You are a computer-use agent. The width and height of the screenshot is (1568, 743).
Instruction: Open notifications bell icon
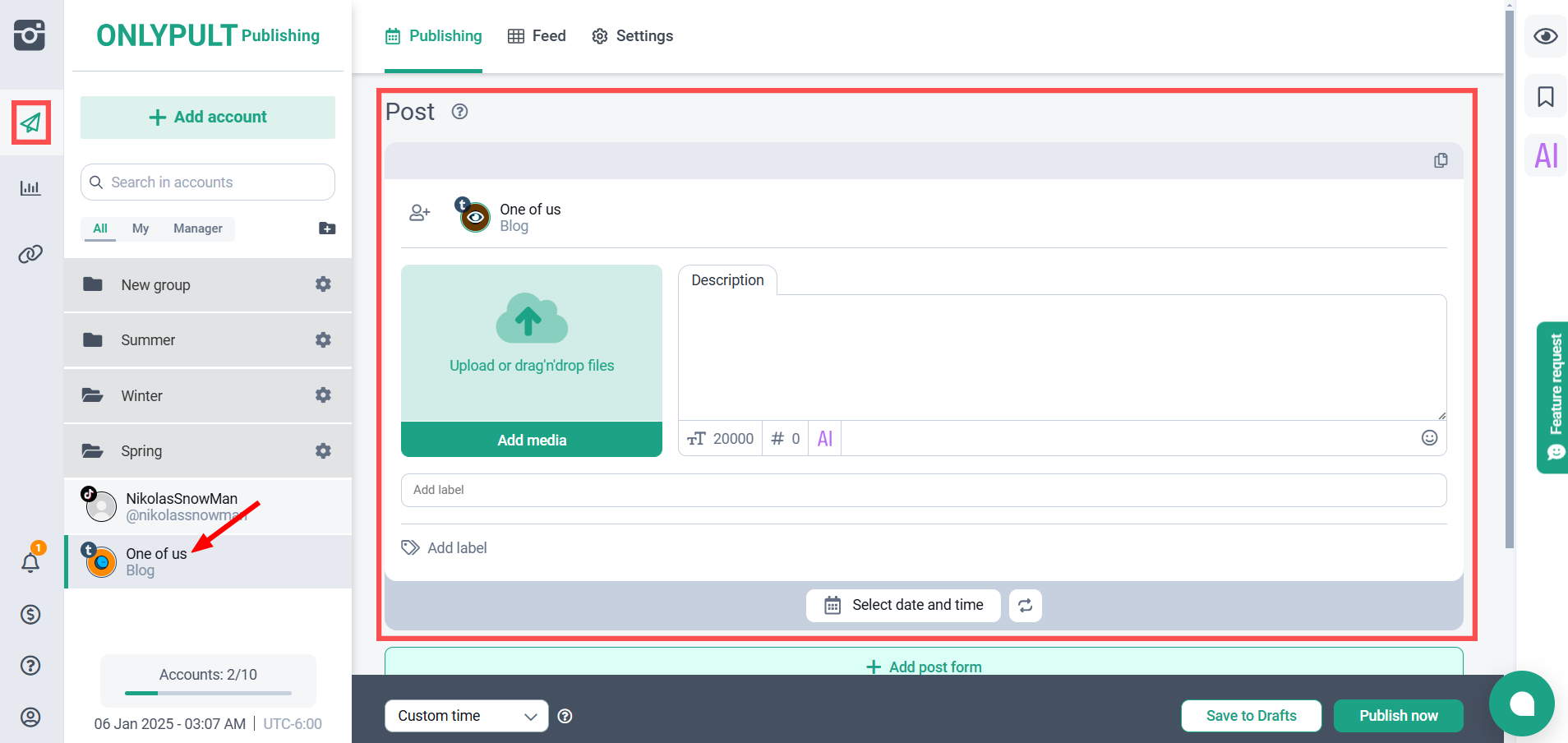click(30, 563)
